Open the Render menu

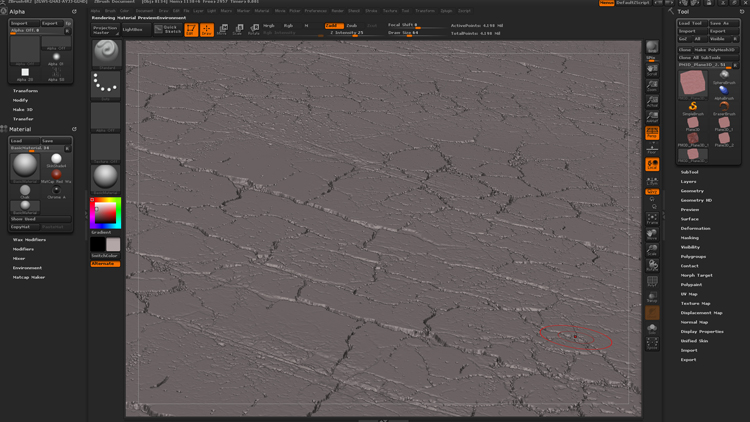click(x=338, y=11)
